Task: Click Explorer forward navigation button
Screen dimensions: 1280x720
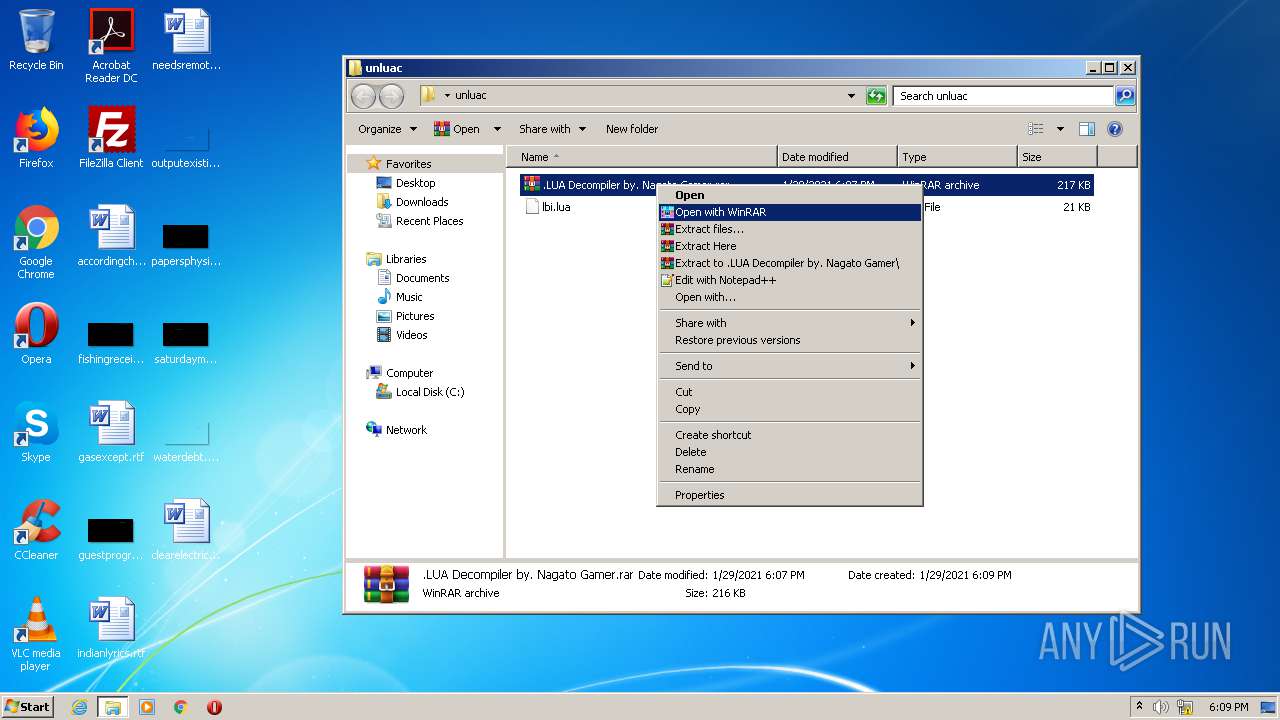Action: (x=391, y=96)
